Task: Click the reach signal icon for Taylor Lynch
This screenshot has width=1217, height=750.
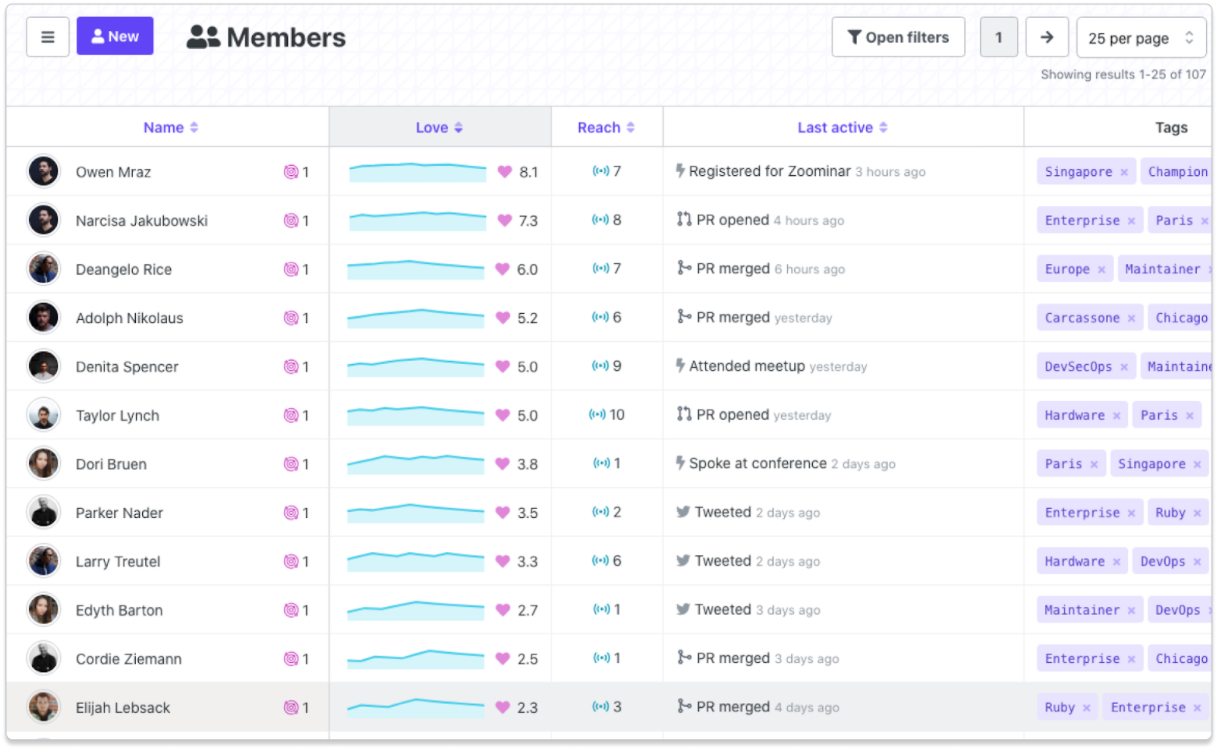Action: 598,415
